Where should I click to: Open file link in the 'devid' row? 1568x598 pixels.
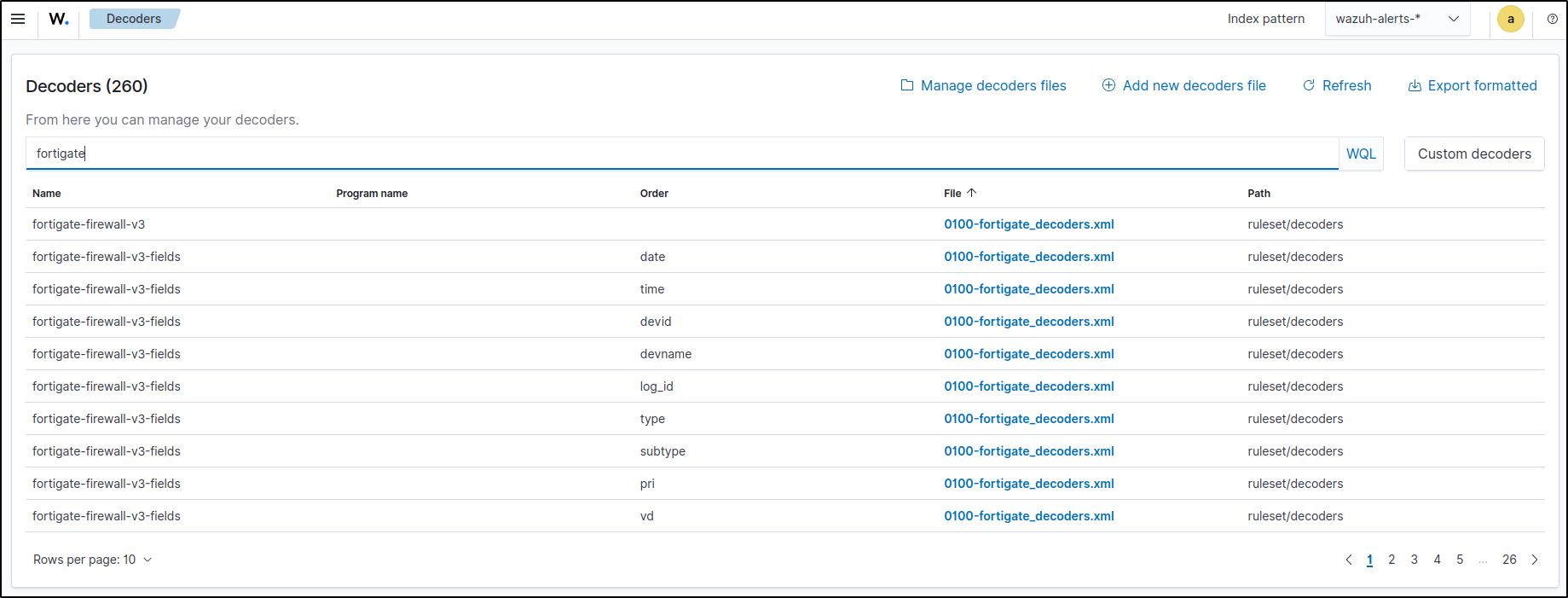[x=1028, y=322]
